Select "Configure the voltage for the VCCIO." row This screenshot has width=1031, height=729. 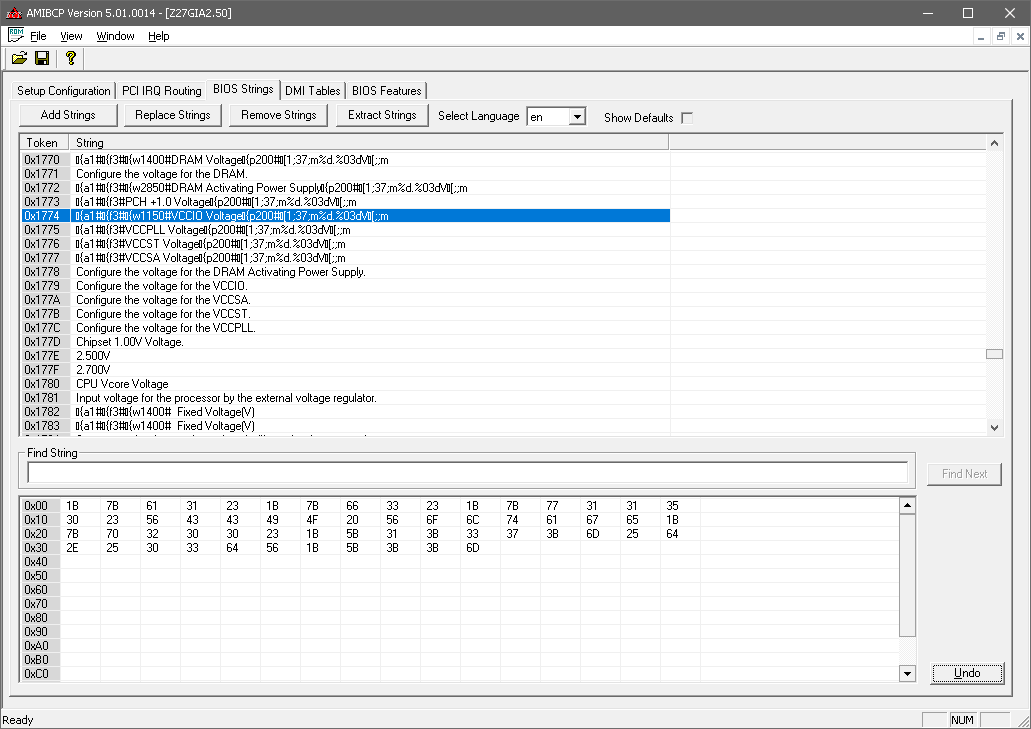(345, 286)
